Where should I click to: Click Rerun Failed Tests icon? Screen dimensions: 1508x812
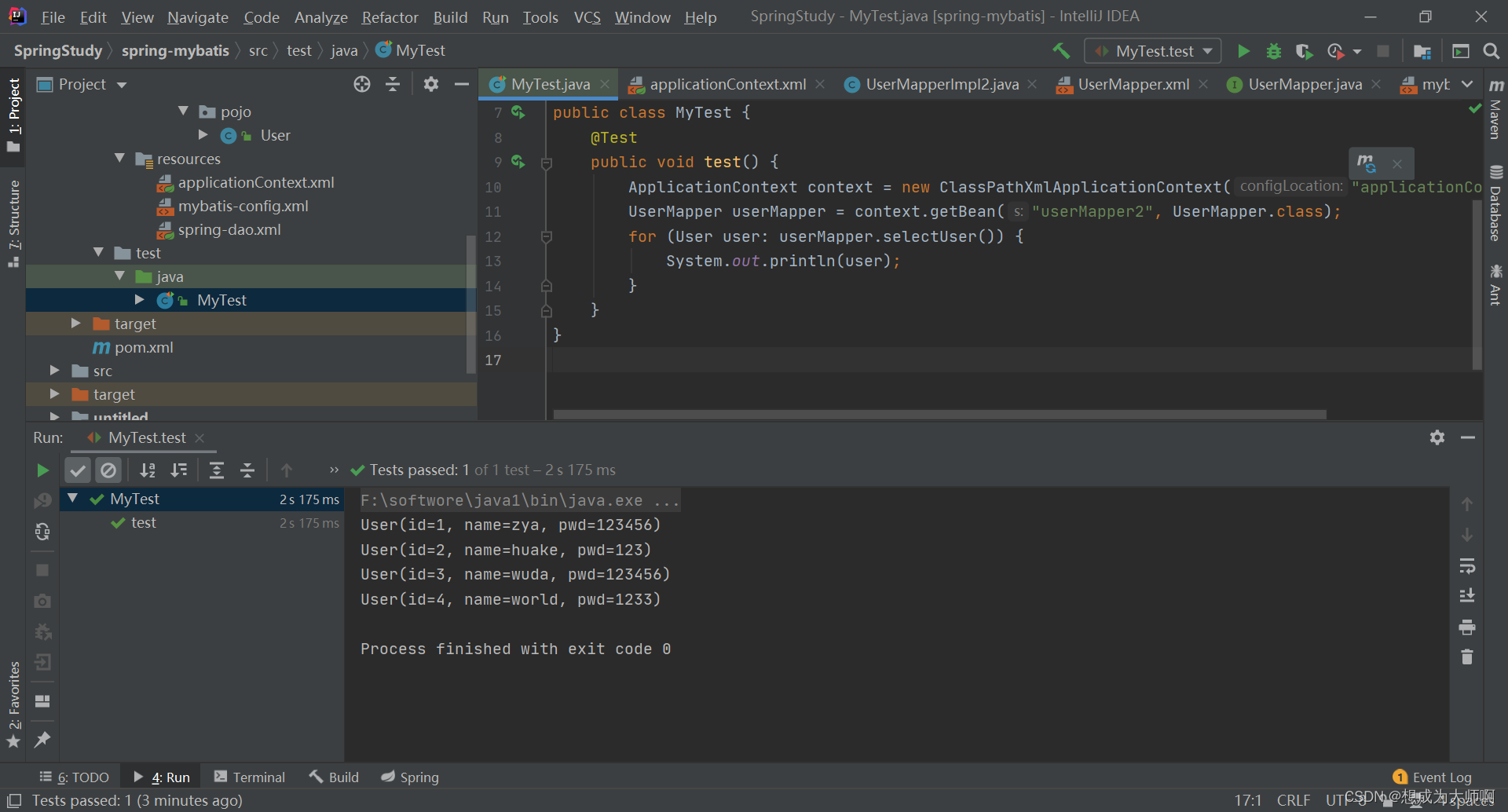(42, 500)
